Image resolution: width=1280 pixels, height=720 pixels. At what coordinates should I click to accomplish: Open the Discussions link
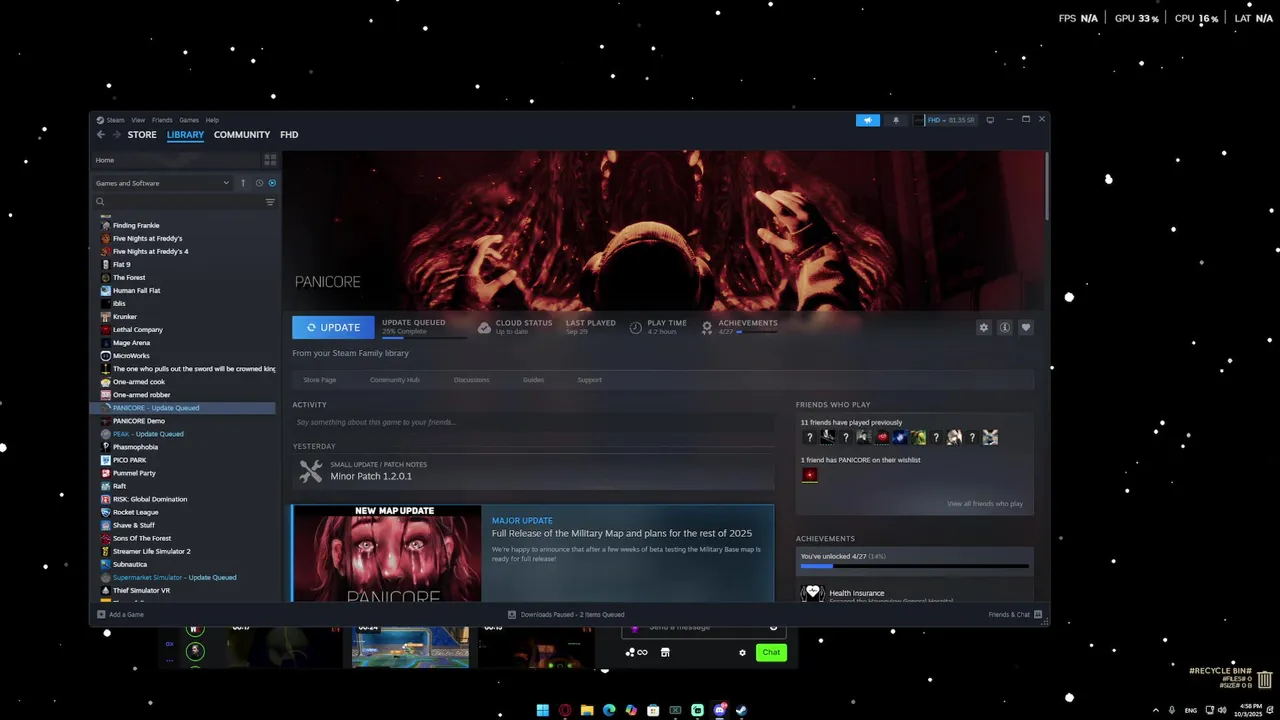pos(472,380)
